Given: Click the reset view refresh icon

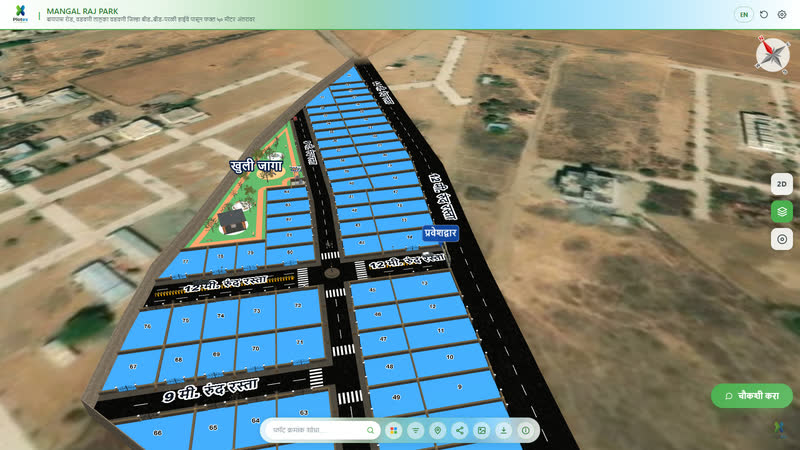Looking at the screenshot, I should [764, 15].
